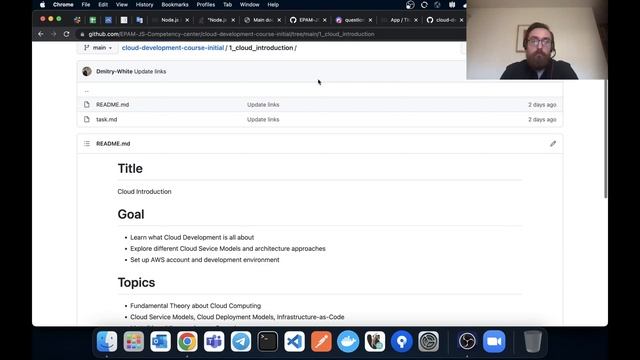The image size is (640, 360).
Task: Launch Zoom from the dock
Action: point(494,341)
